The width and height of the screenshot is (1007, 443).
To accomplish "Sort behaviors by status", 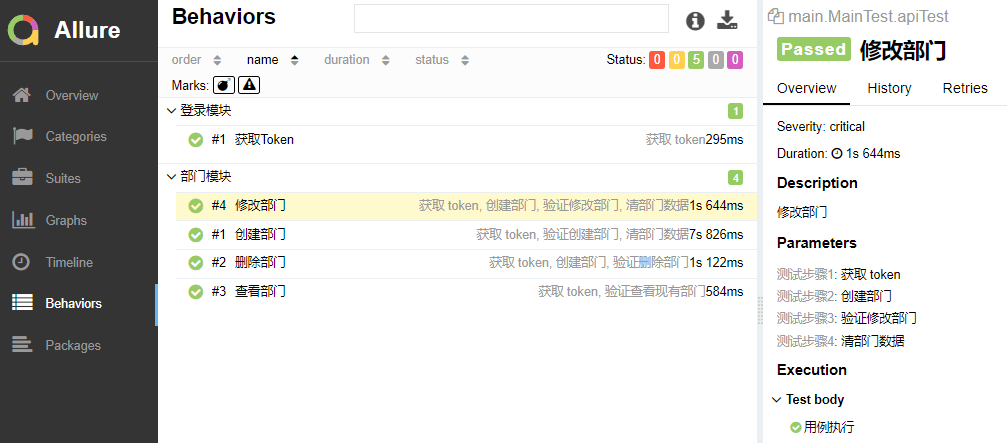I will coord(442,60).
